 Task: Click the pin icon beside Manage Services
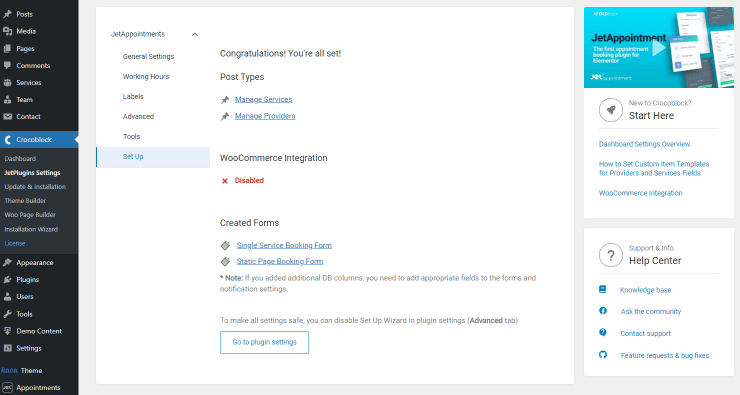[225, 100]
